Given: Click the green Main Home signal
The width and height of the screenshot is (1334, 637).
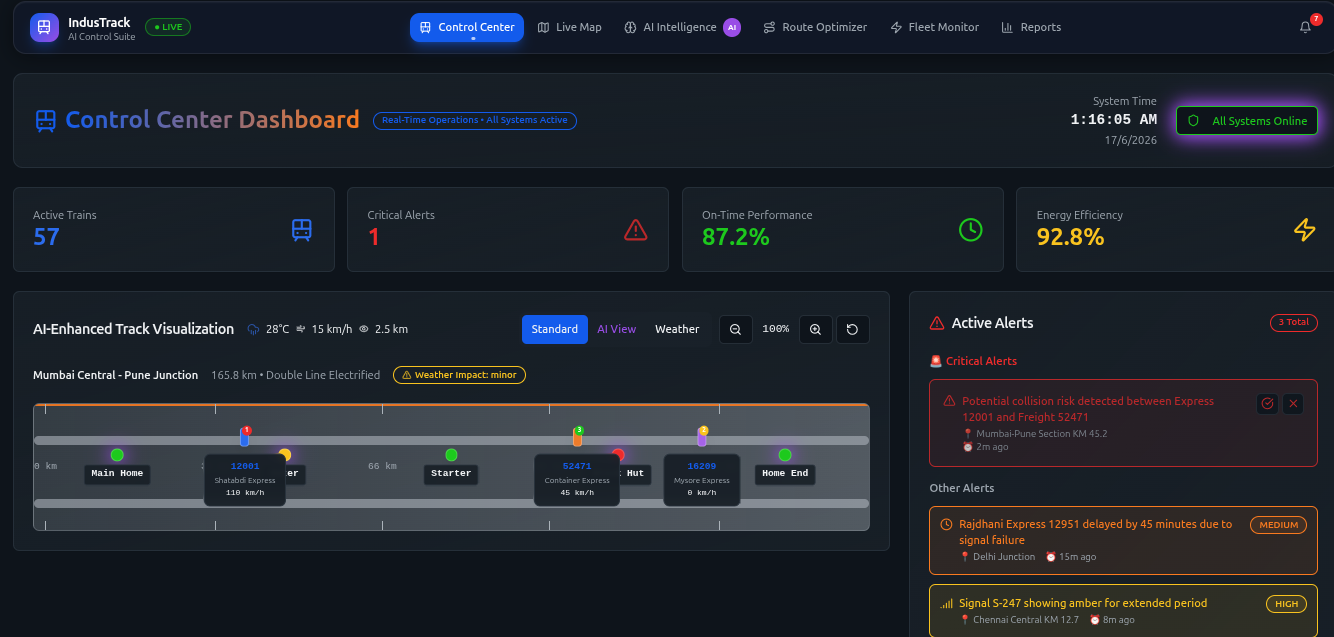Looking at the screenshot, I should coord(117,455).
